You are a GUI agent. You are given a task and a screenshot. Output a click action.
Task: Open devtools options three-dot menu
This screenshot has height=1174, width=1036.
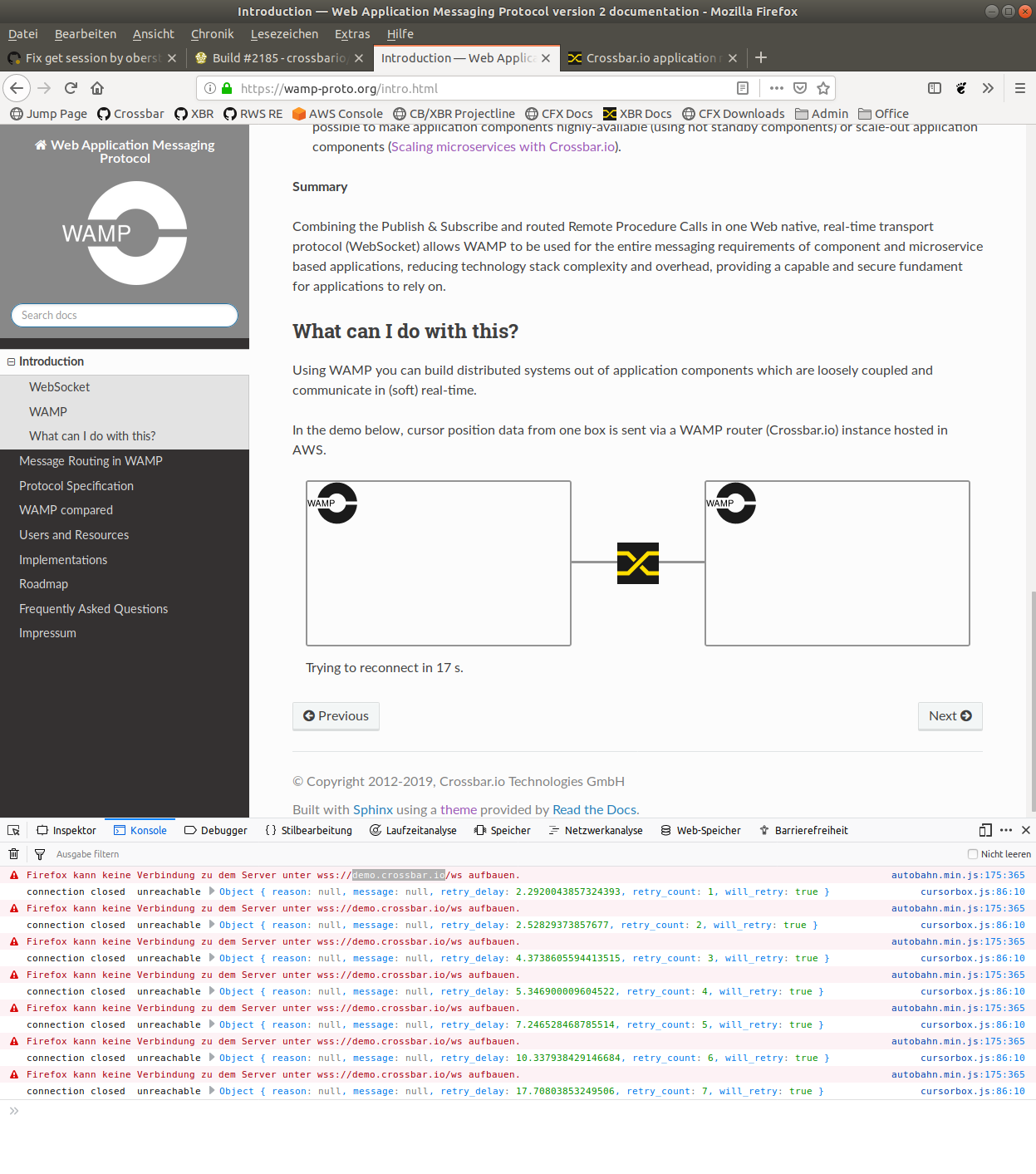[x=1006, y=830]
